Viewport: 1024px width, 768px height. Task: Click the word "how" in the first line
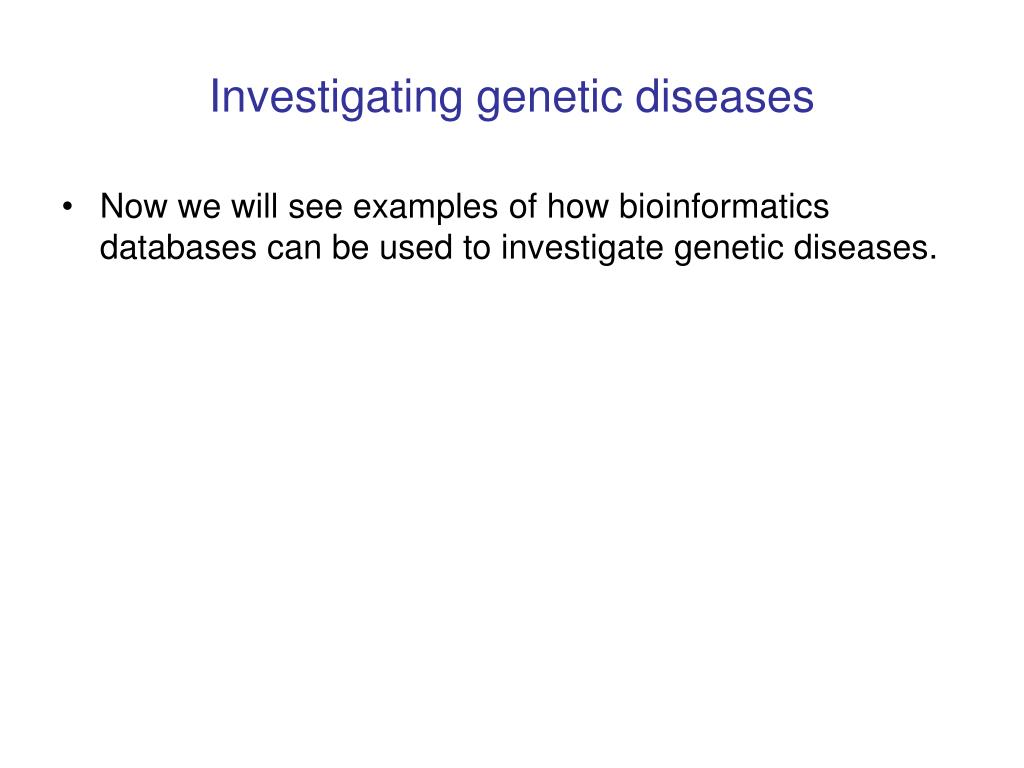coord(578,206)
